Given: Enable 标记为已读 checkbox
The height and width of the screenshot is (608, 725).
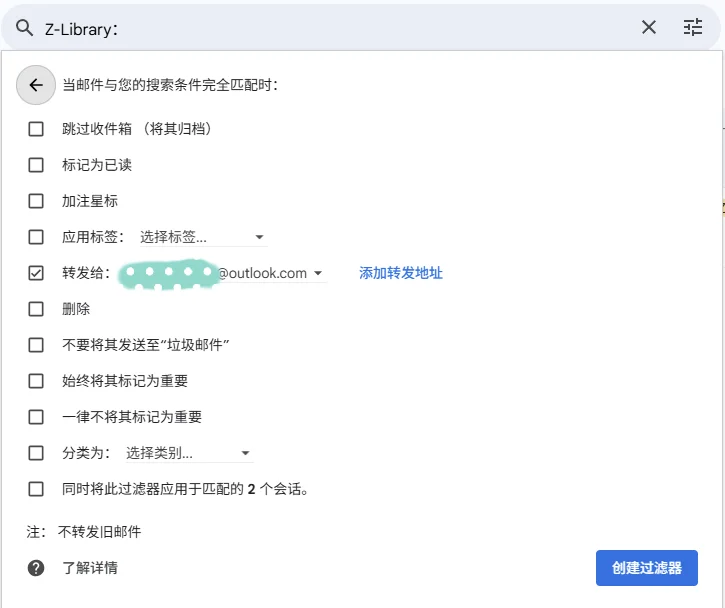Looking at the screenshot, I should click(x=36, y=165).
